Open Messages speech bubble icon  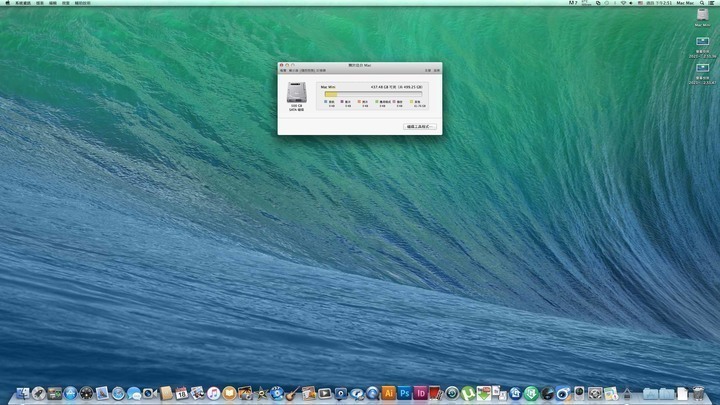[x=134, y=394]
